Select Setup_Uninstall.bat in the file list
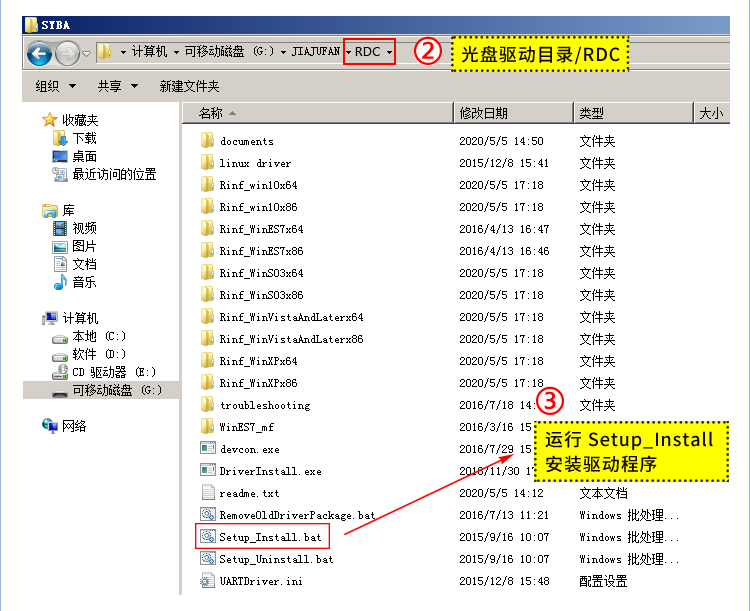The image size is (750, 611). click(276, 559)
